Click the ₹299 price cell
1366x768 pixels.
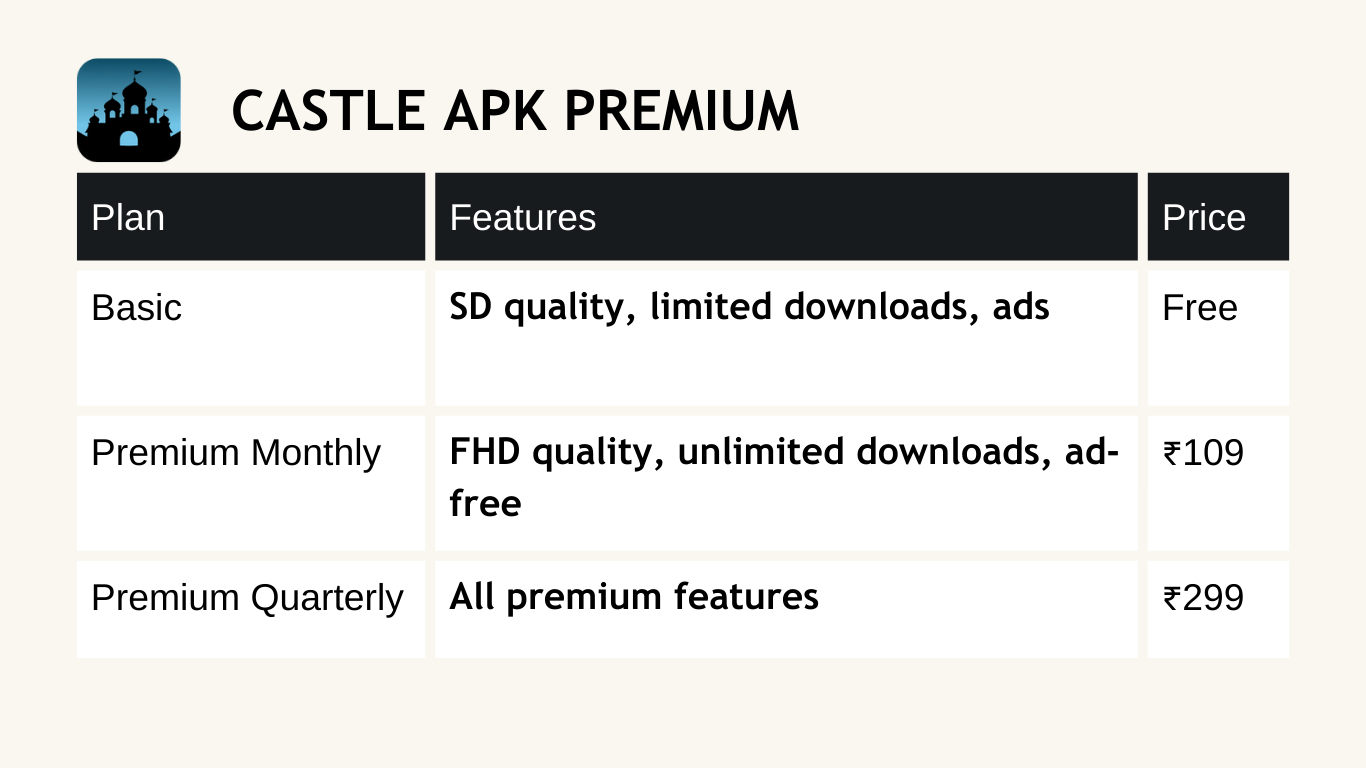1218,609
